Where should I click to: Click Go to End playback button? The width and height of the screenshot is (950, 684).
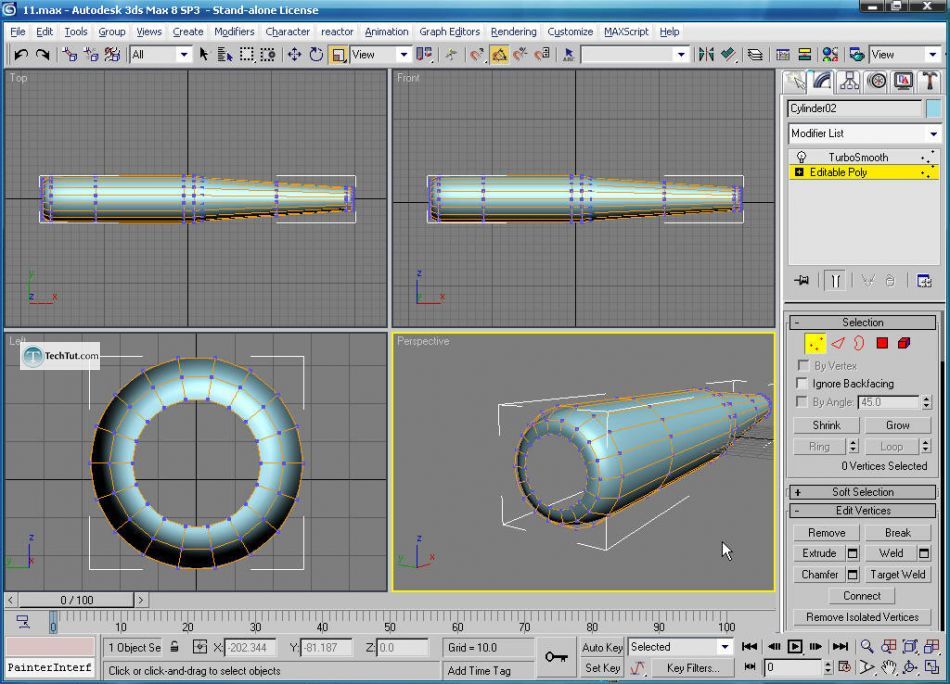[x=840, y=646]
